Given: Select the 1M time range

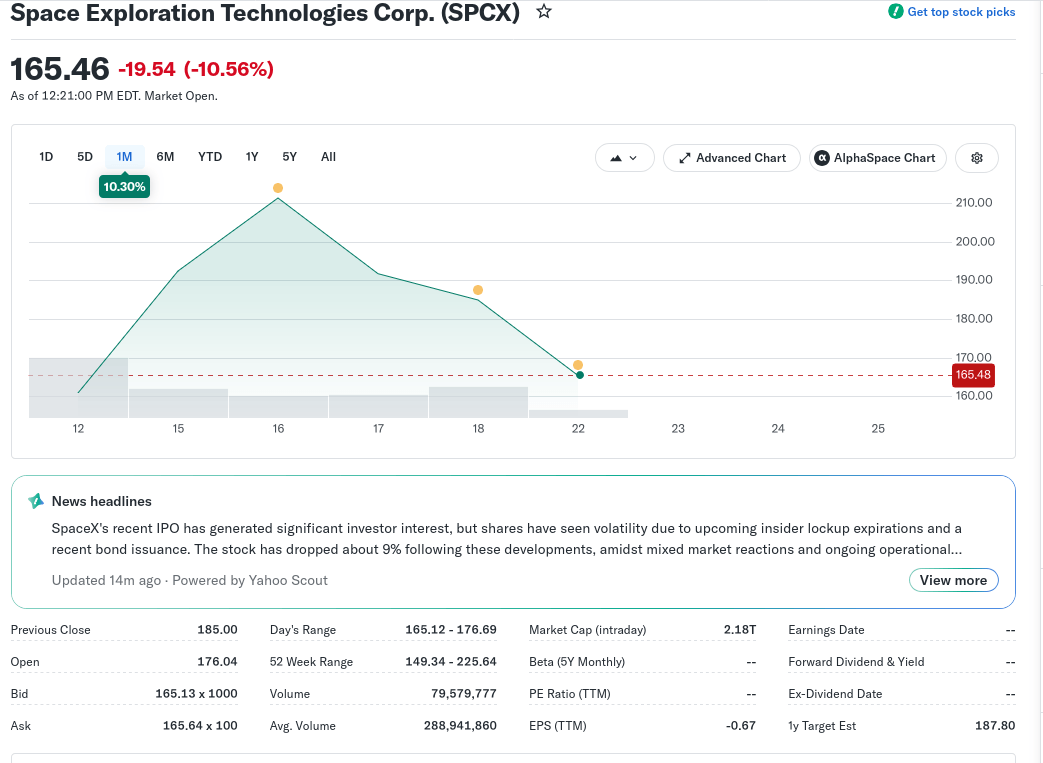Looking at the screenshot, I should tap(124, 157).
